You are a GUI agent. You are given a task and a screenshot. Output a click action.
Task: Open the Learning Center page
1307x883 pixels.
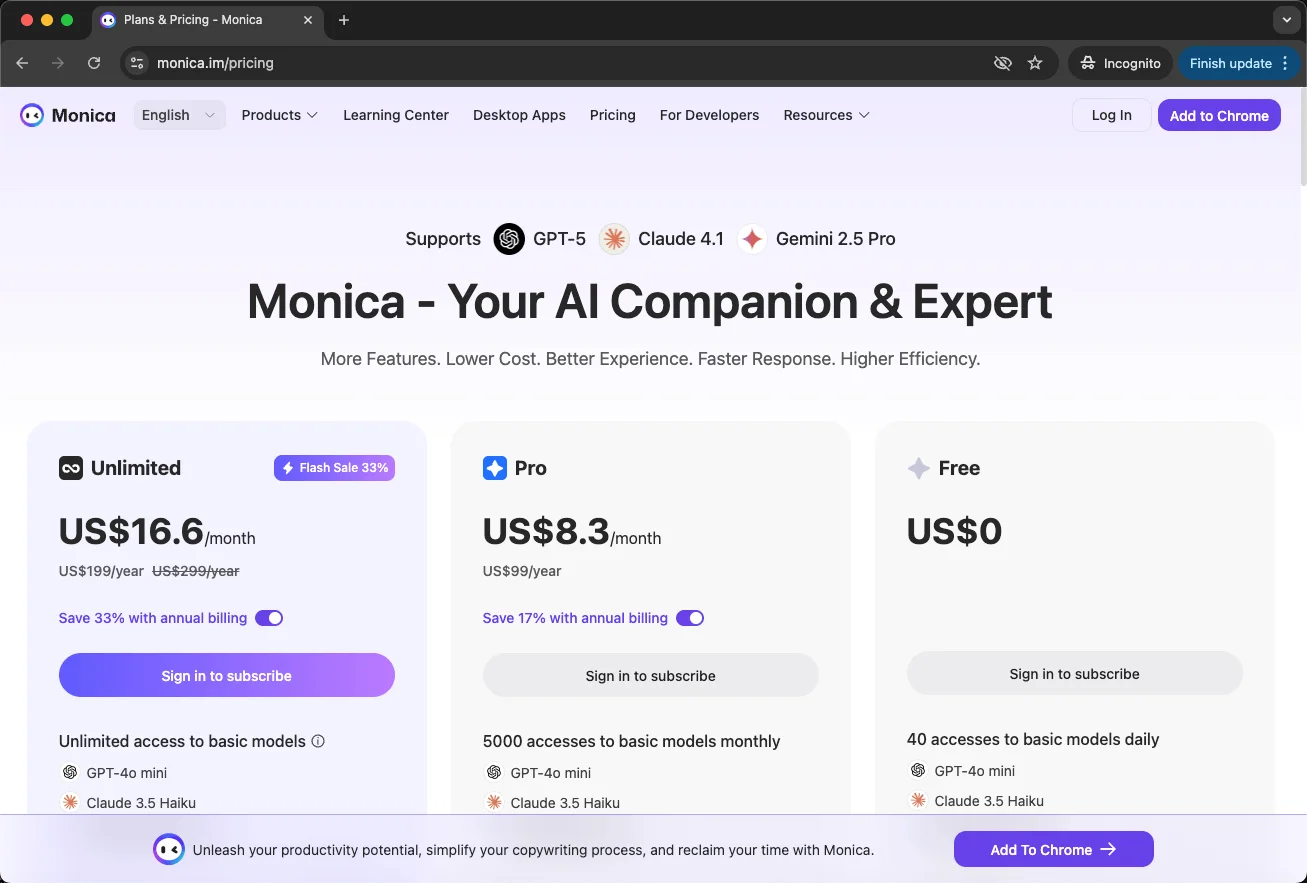(395, 115)
